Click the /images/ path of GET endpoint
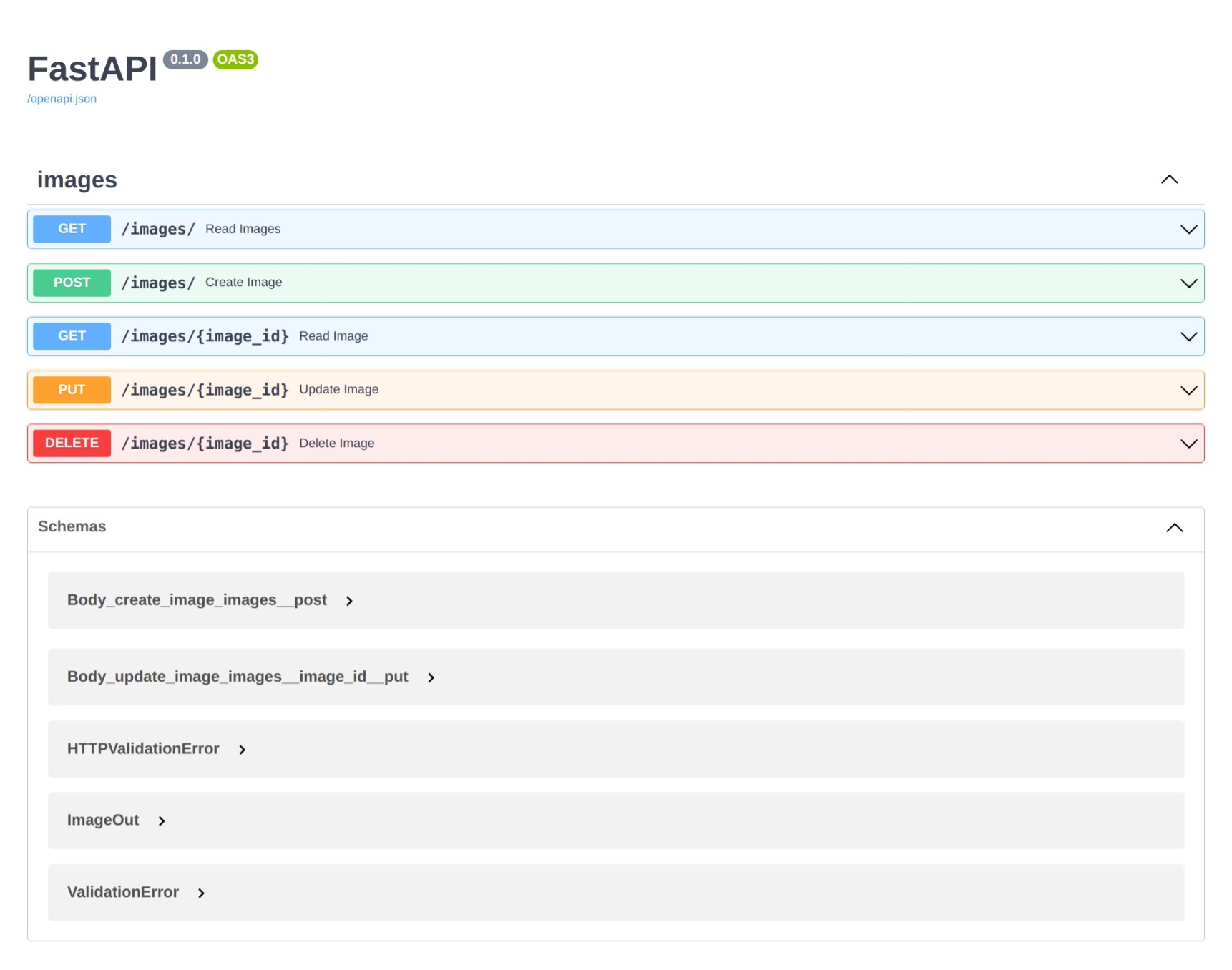The width and height of the screenshot is (1232, 970). (x=158, y=229)
